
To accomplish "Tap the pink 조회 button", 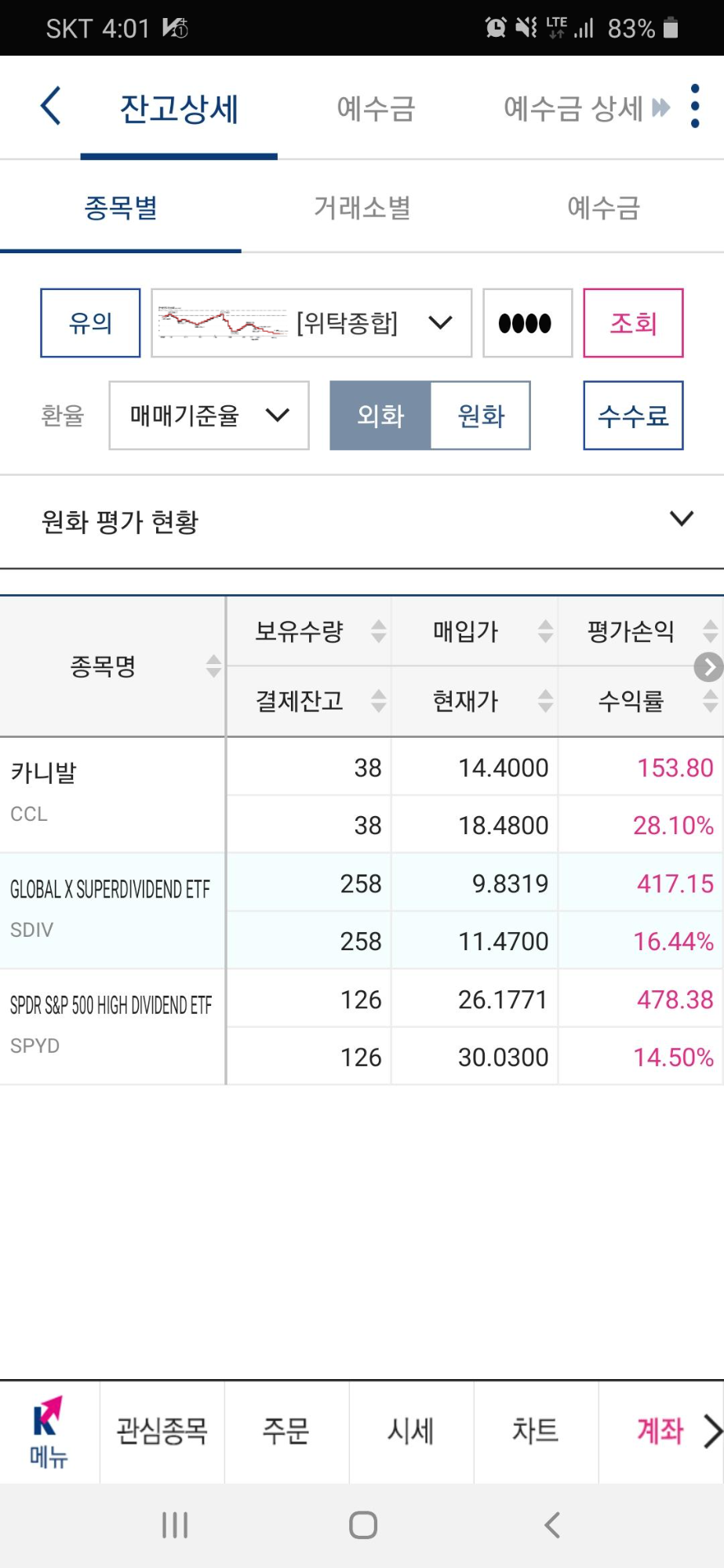I will click(633, 323).
